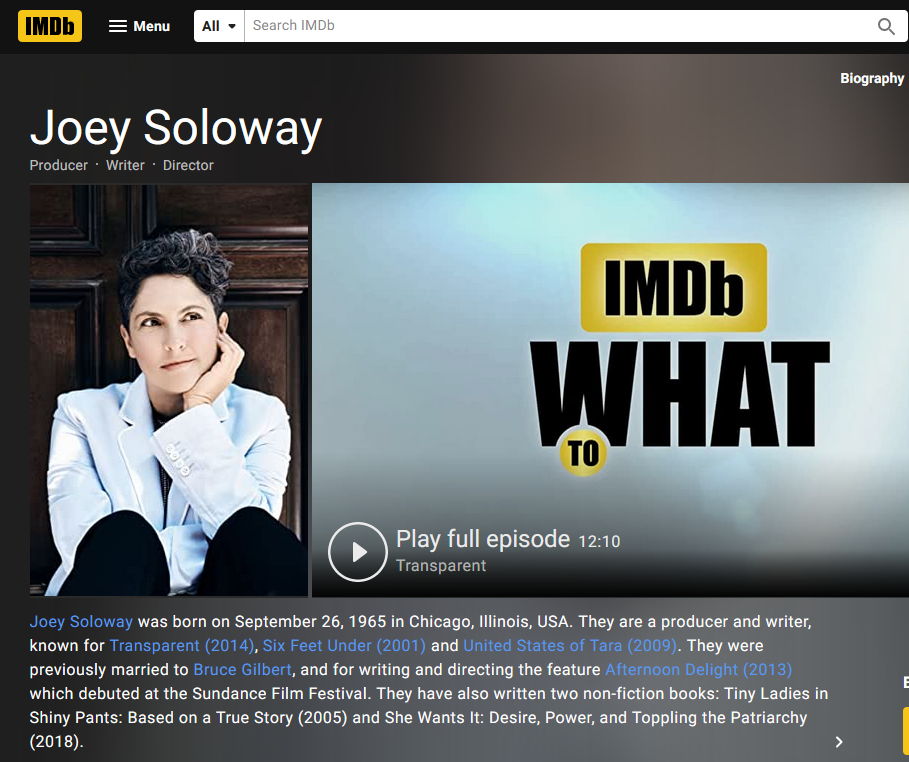Open the hamburger Menu icon
This screenshot has width=909, height=762.
click(x=118, y=26)
